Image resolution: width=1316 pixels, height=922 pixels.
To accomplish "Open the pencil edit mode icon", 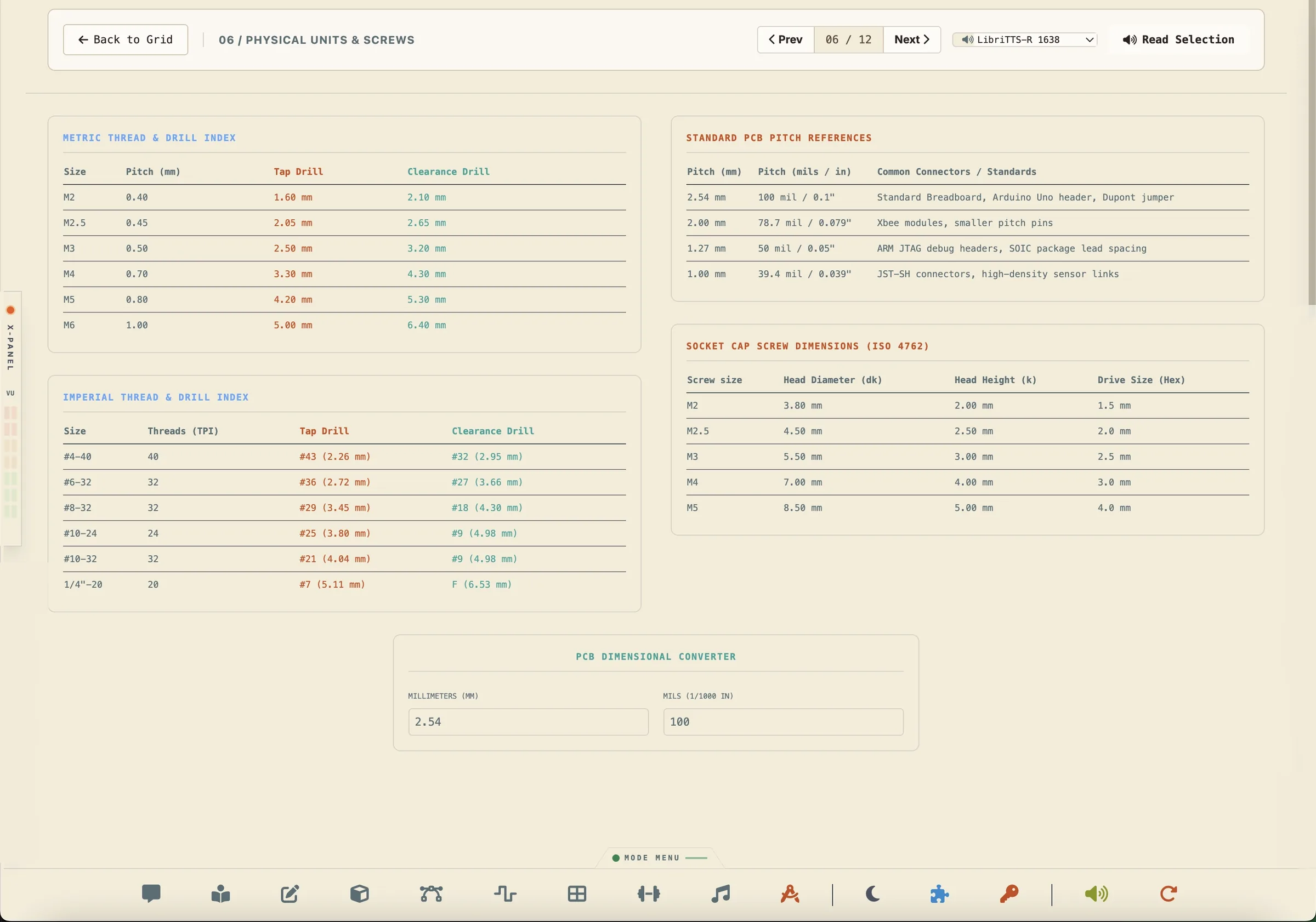I will (290, 893).
